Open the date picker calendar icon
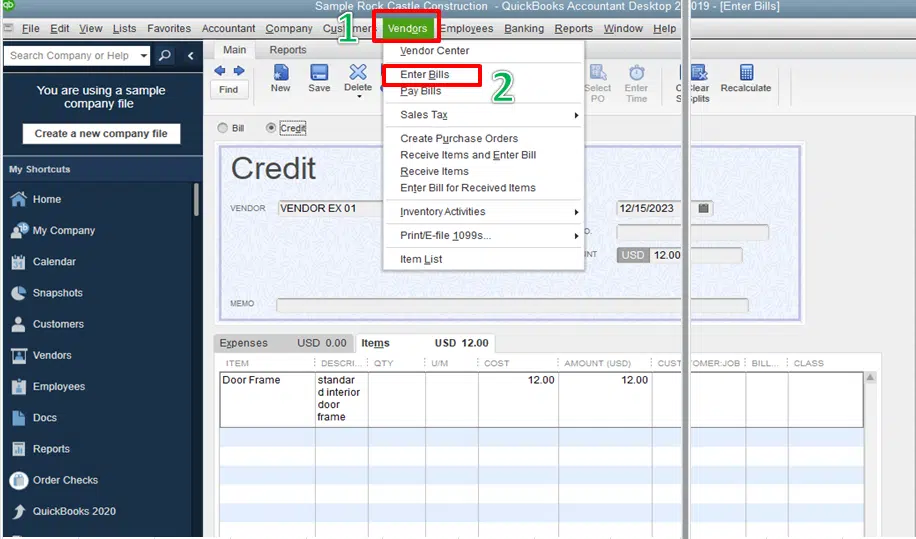The width and height of the screenshot is (916, 539). (x=703, y=208)
